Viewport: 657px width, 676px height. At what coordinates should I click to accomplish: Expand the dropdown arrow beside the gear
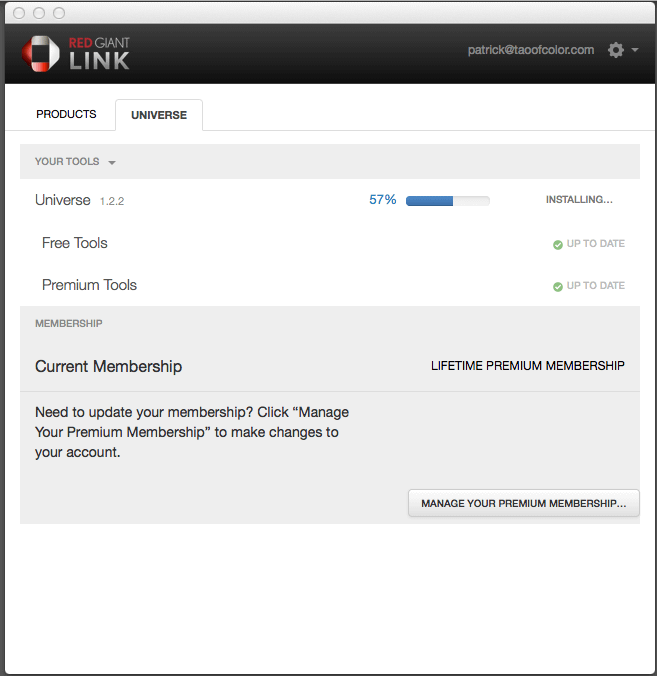click(x=635, y=50)
